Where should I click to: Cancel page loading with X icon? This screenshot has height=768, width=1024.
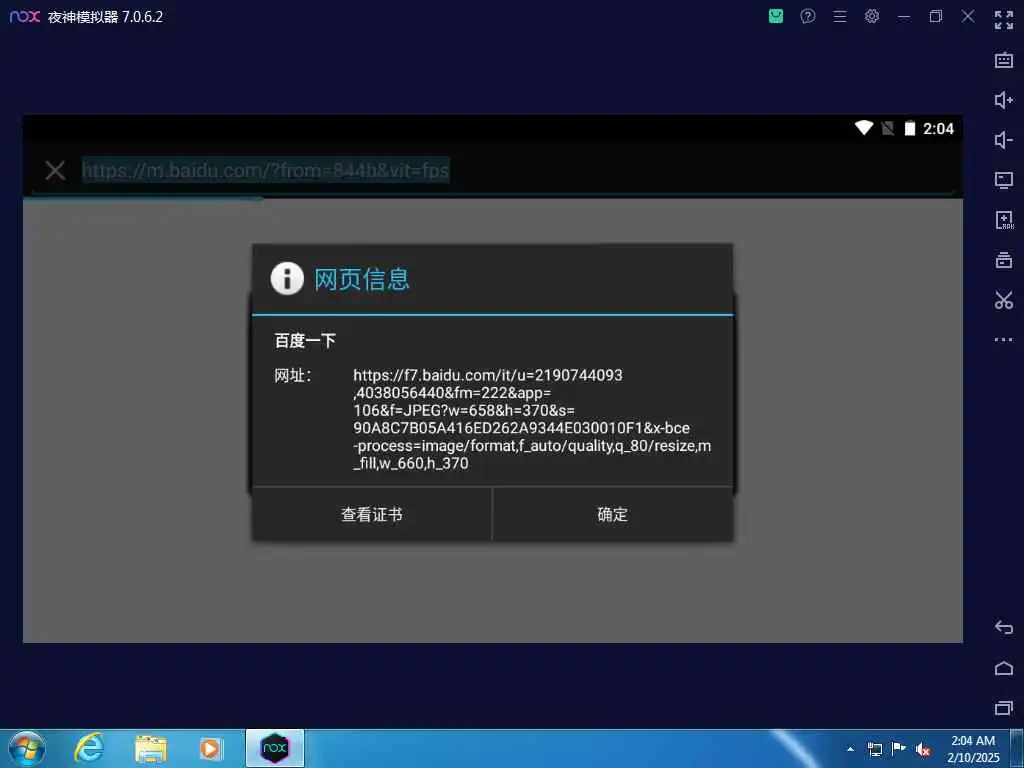pyautogui.click(x=56, y=170)
